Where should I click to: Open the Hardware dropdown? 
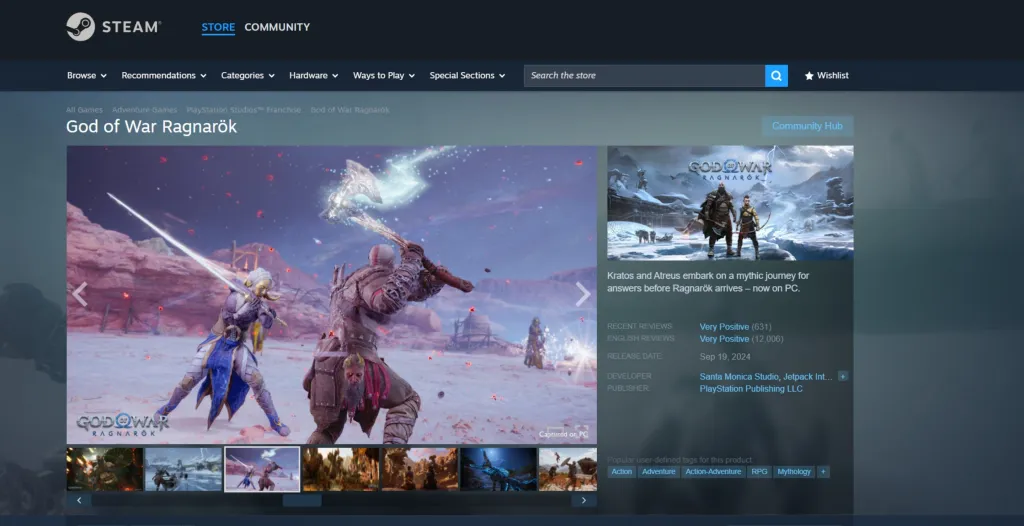coord(314,76)
